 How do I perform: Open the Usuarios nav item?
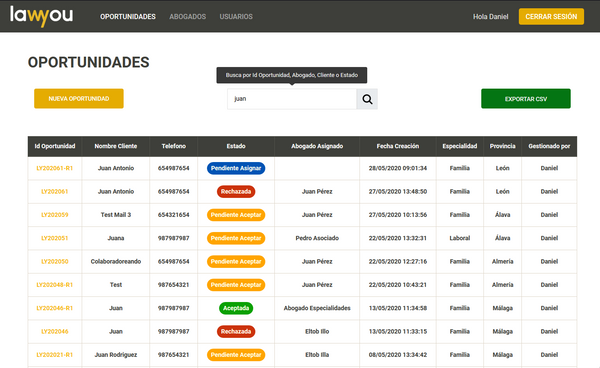point(236,16)
